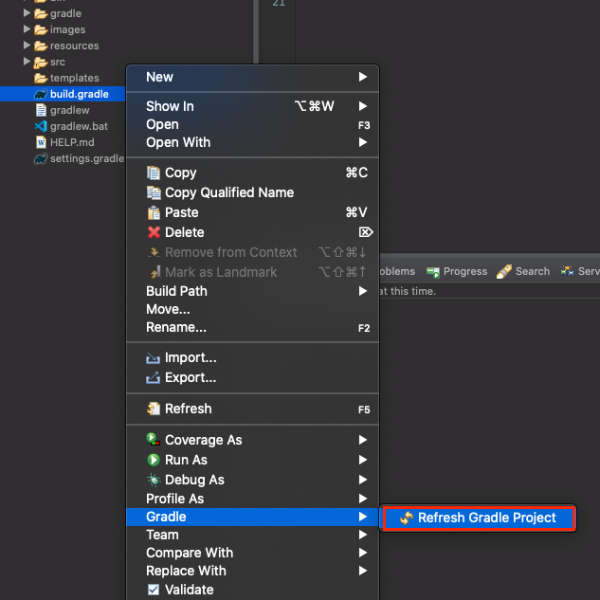Open the Profile As menu entry
Screen dimensions: 600x600
253,499
